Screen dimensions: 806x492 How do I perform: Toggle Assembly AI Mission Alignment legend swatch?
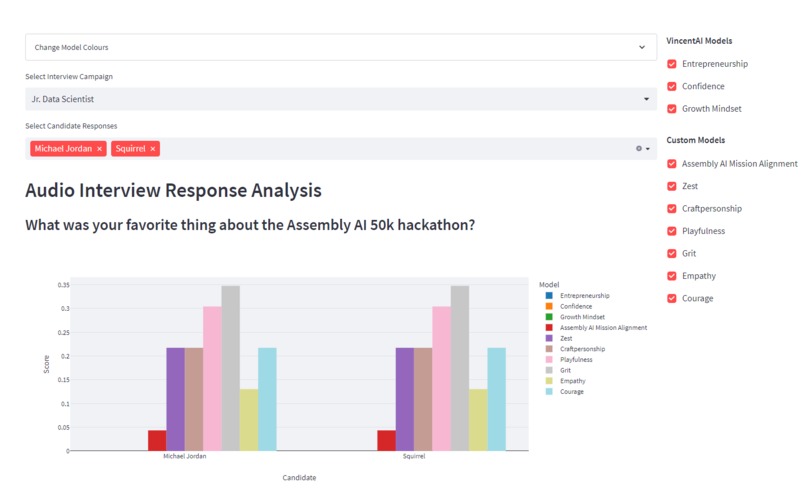coord(549,327)
